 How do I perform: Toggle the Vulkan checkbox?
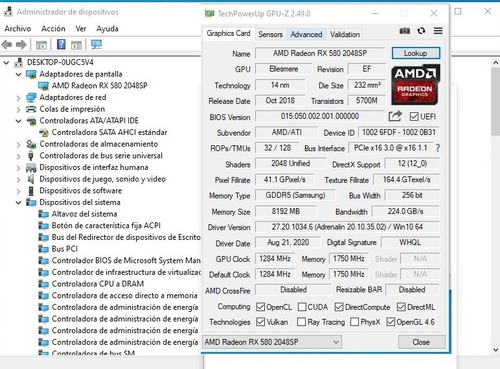coord(260,322)
